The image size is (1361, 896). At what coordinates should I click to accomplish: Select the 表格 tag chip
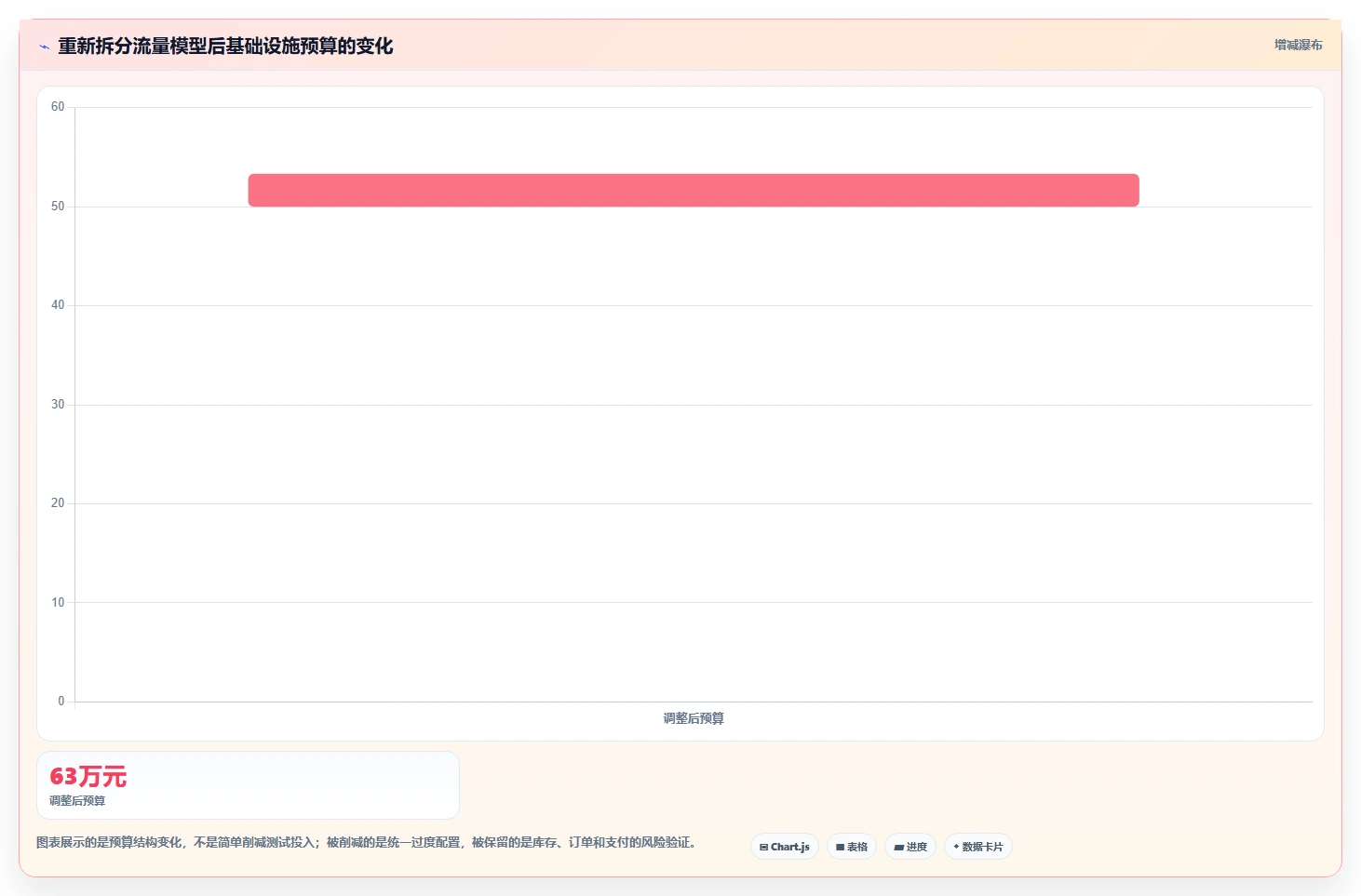pyautogui.click(x=852, y=847)
